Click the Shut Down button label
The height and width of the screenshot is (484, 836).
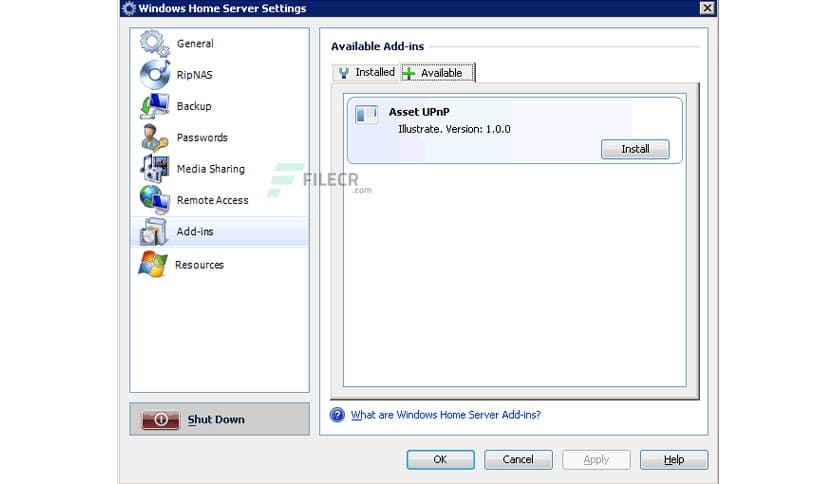tap(216, 420)
